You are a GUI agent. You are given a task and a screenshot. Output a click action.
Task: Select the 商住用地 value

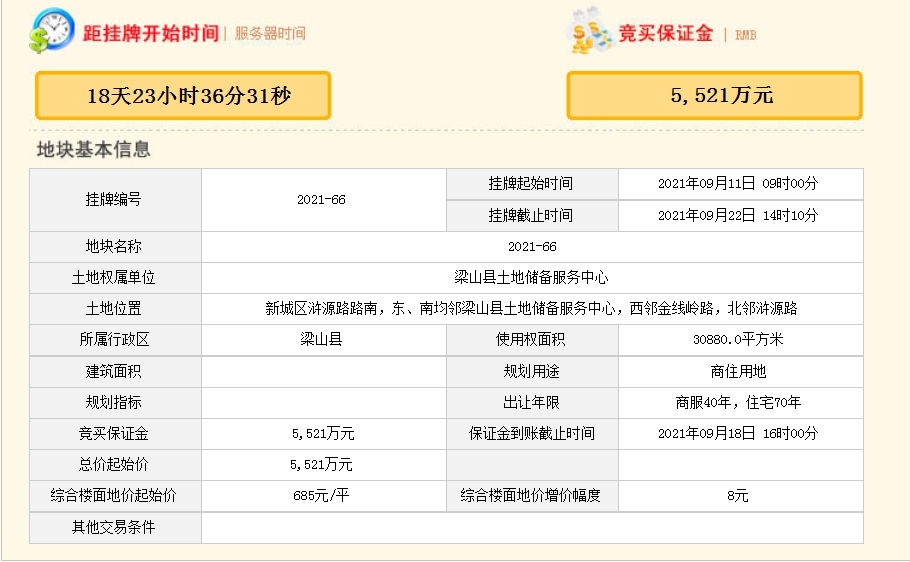point(738,372)
